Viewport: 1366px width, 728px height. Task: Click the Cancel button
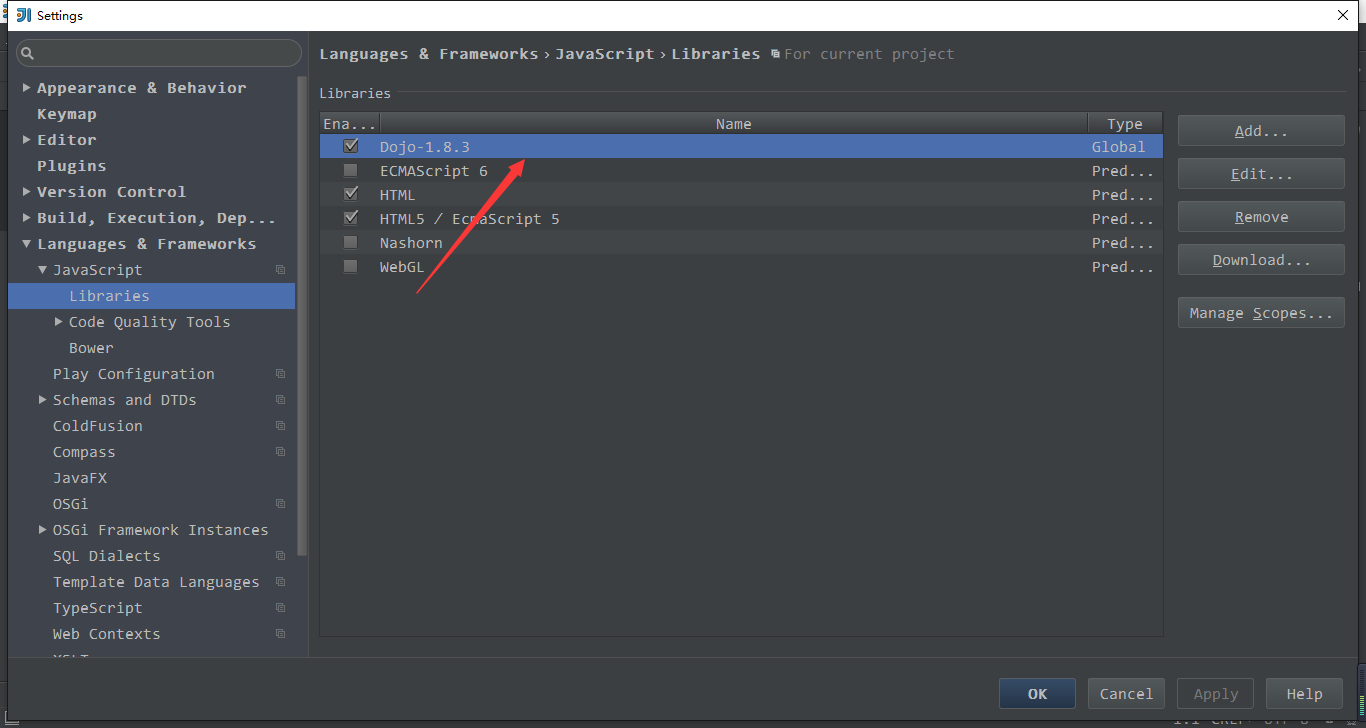[1126, 694]
